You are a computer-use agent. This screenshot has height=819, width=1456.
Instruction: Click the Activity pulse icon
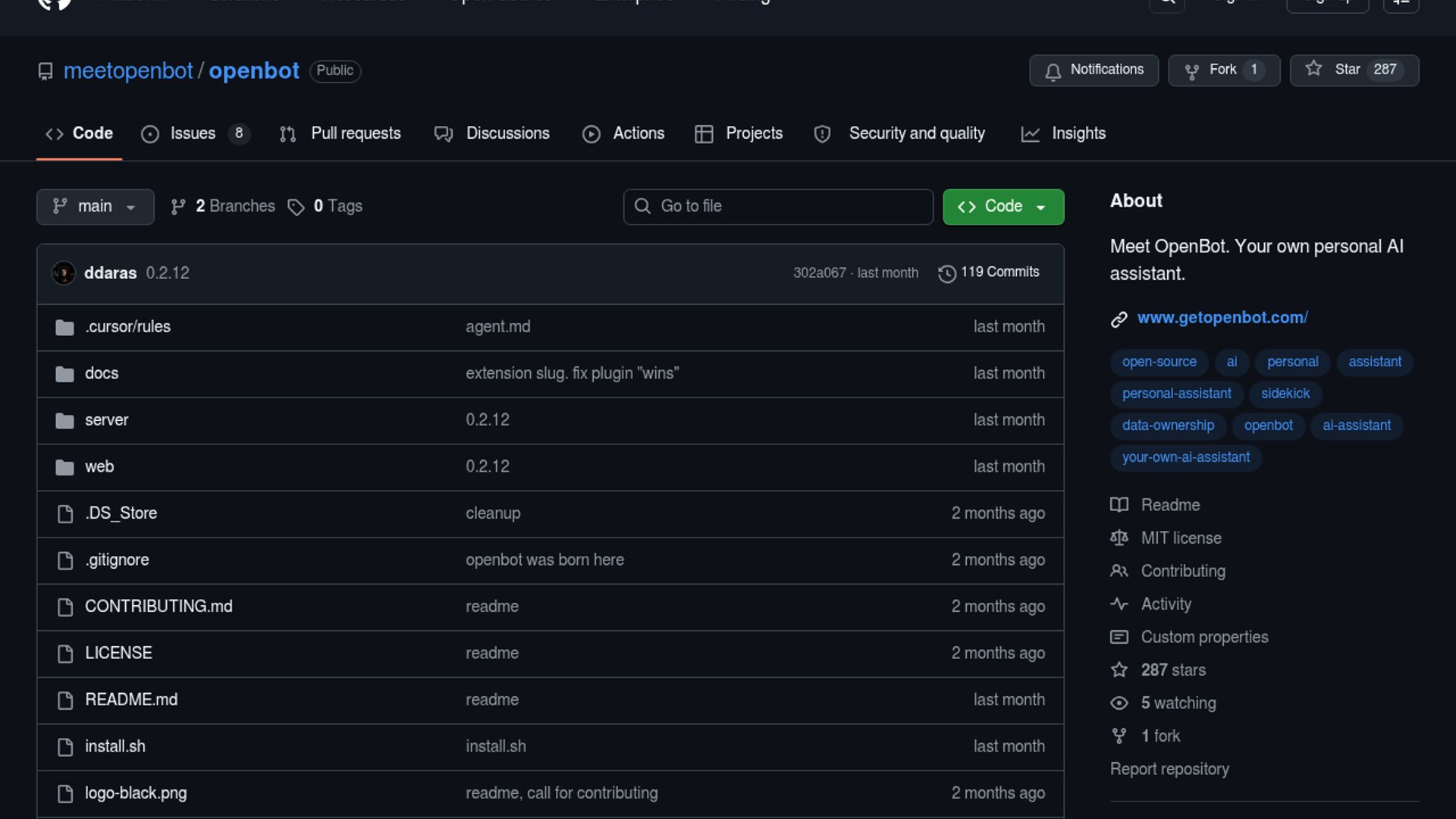1119,604
